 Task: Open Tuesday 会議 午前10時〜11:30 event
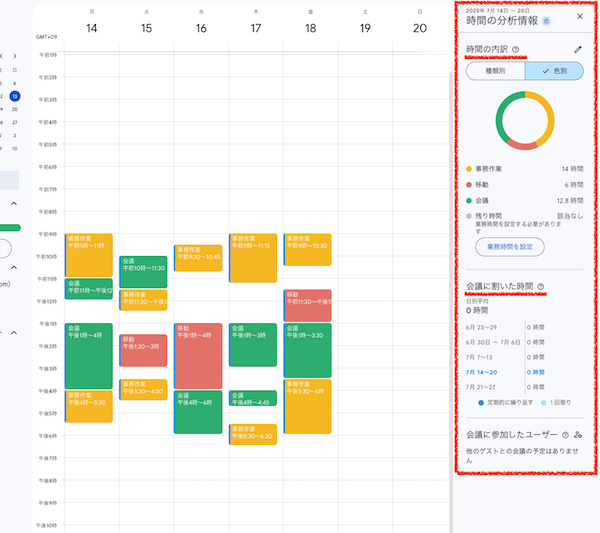143,272
